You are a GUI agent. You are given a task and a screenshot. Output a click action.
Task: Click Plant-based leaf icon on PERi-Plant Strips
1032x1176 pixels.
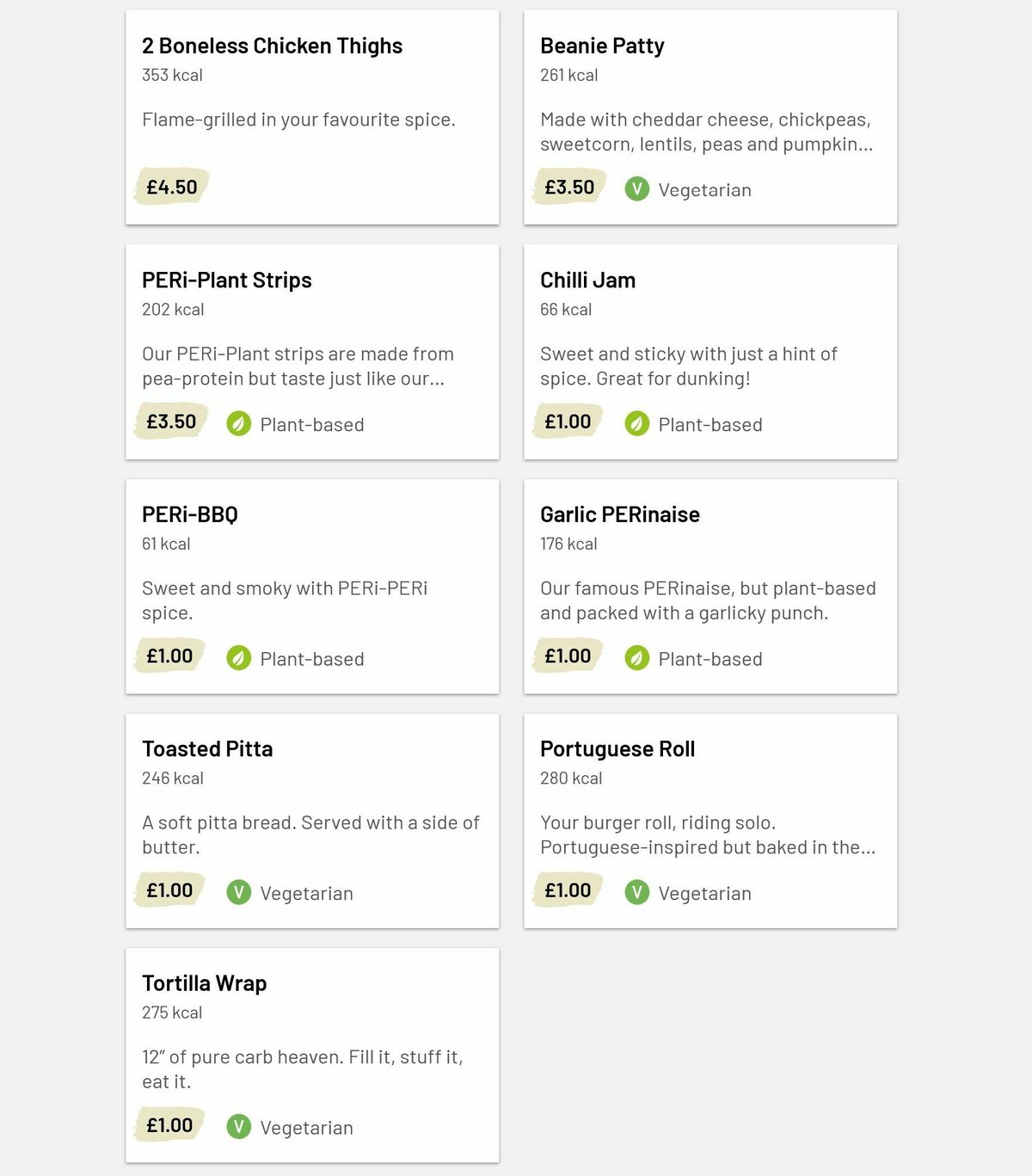tap(238, 424)
